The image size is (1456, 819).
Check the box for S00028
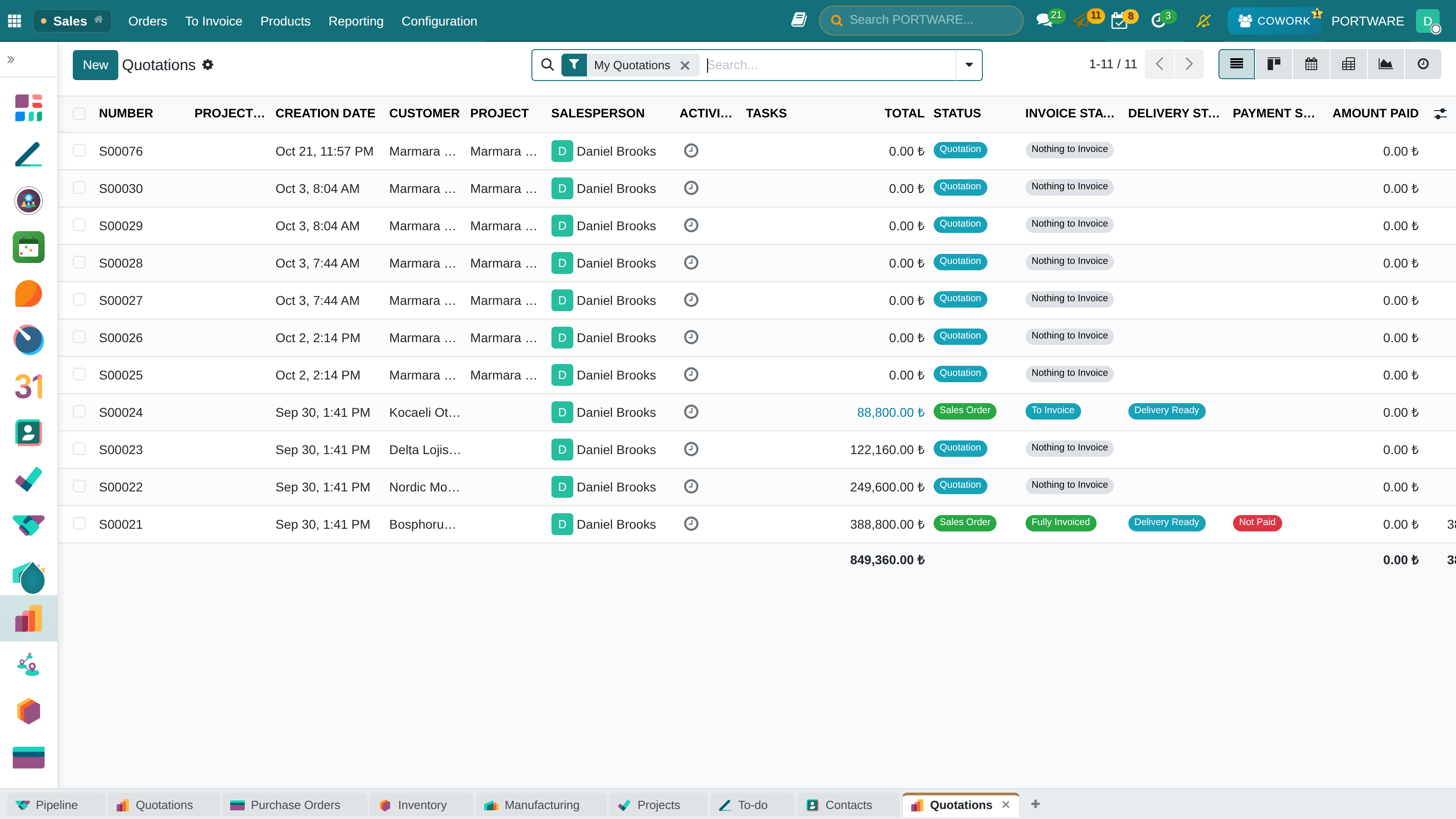(x=79, y=262)
